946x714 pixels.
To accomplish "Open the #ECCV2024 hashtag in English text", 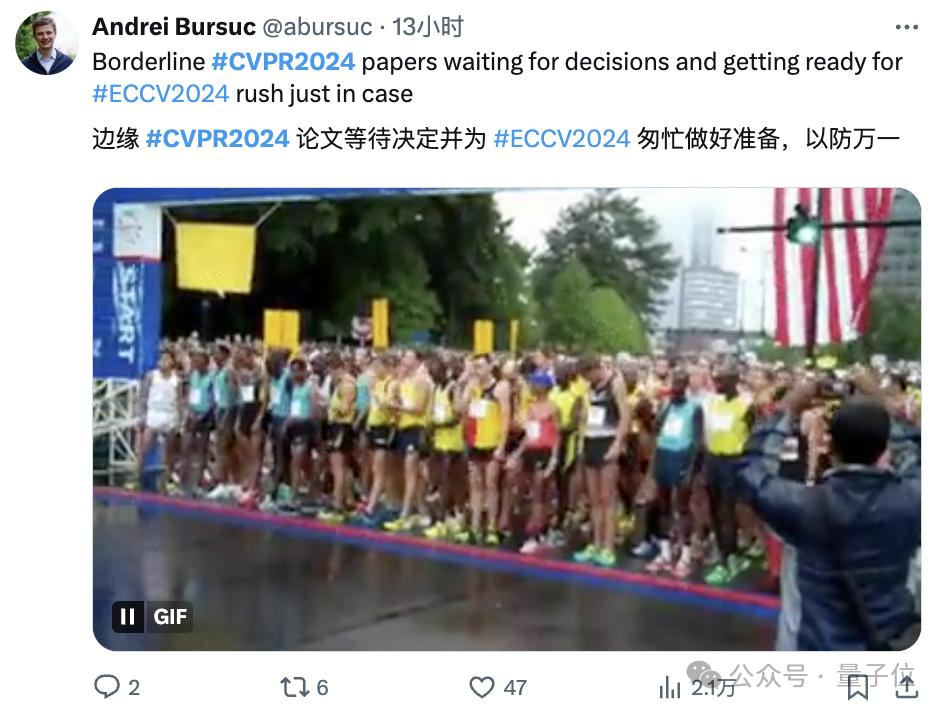I will click(x=160, y=94).
